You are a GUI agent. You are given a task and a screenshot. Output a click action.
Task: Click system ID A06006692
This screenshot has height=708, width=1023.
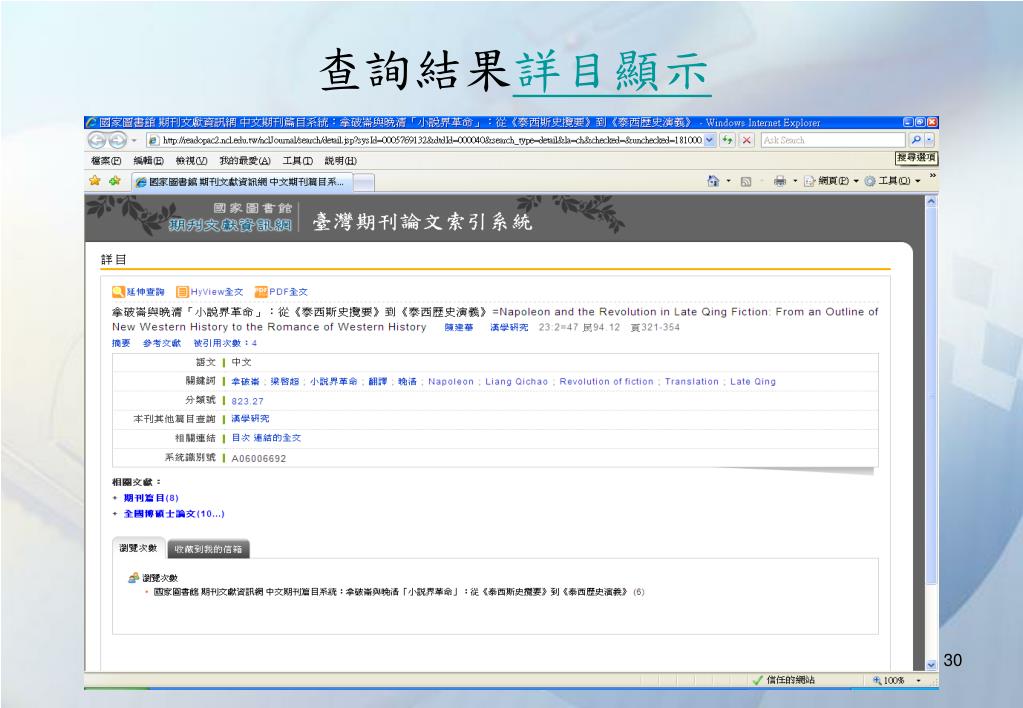259,459
